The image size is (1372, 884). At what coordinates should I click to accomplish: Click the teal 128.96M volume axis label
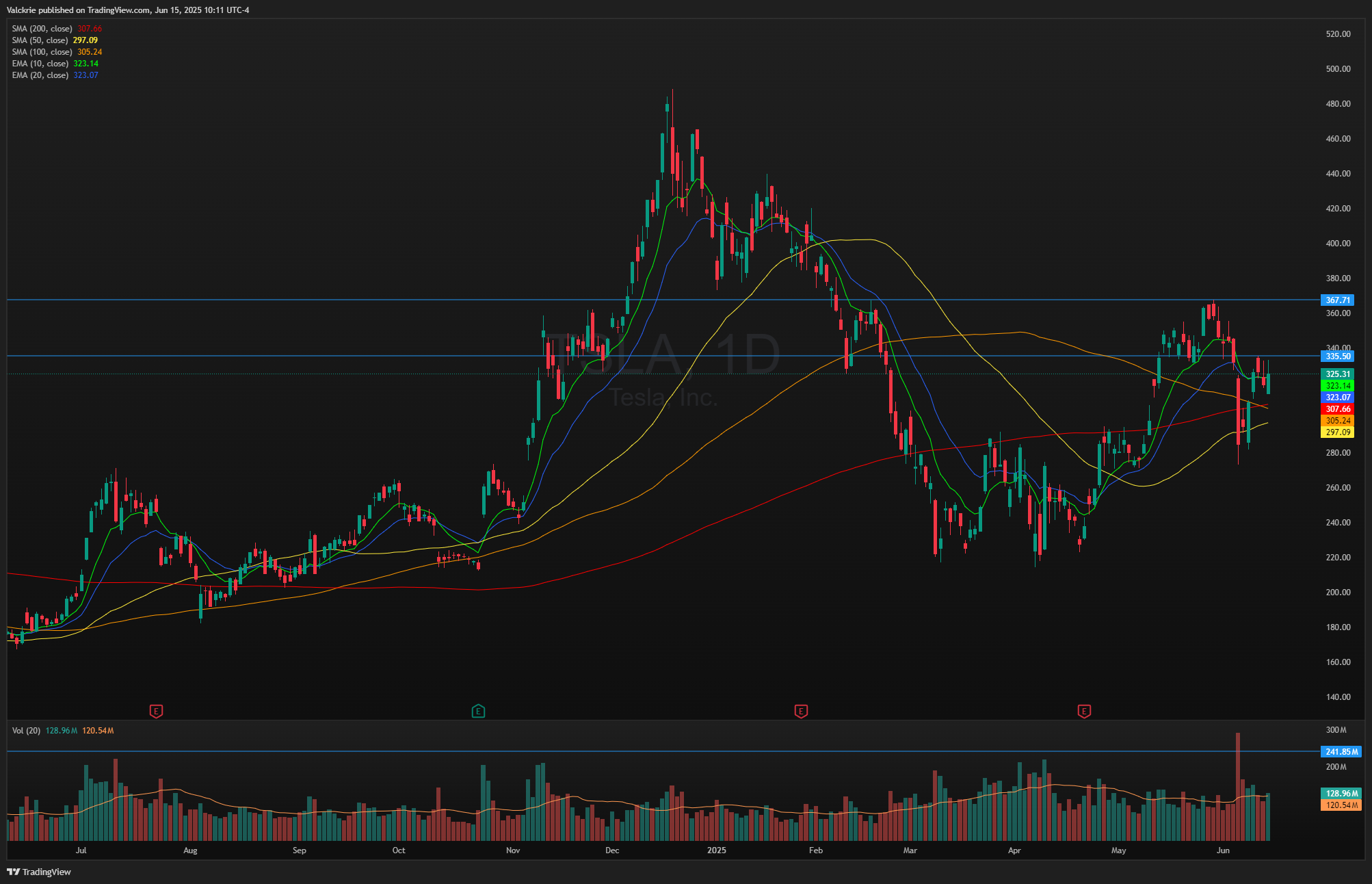(x=1341, y=794)
